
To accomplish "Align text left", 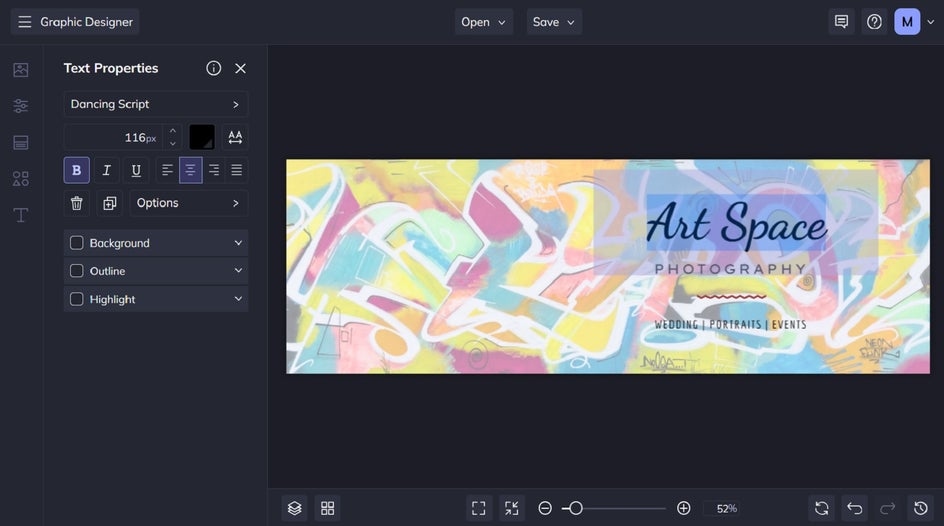I will pos(167,170).
